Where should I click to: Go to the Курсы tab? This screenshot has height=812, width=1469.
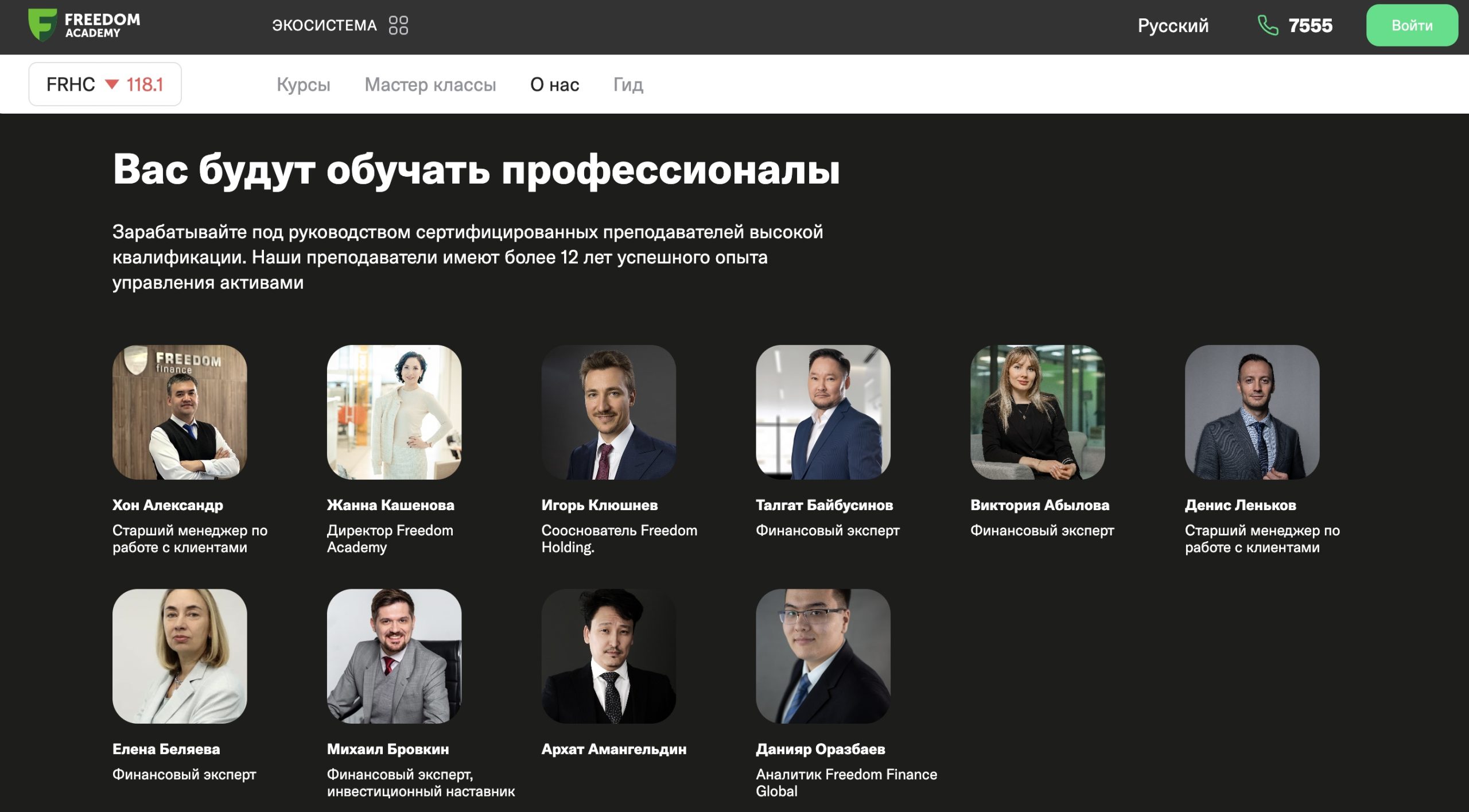point(304,85)
